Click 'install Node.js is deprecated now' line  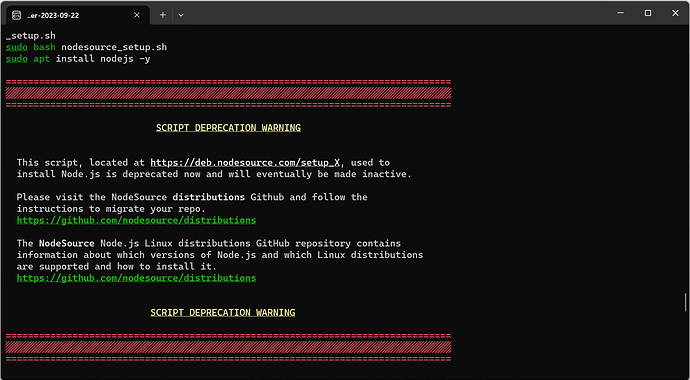point(214,174)
